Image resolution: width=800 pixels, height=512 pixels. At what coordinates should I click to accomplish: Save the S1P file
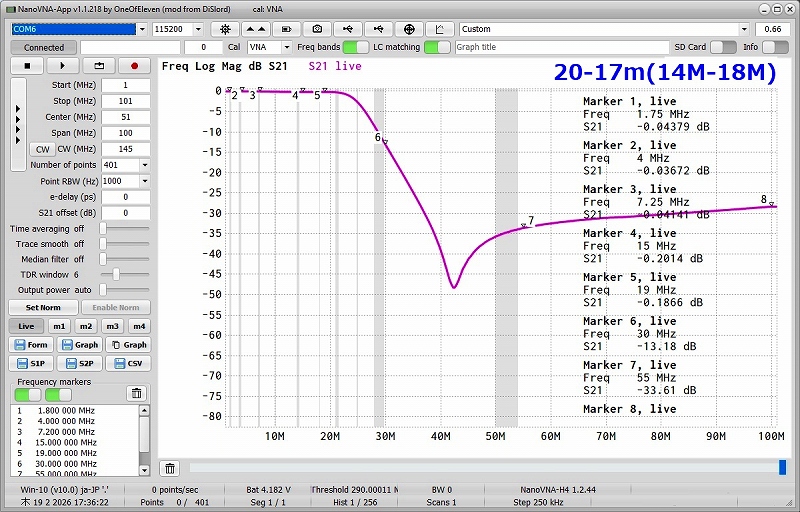coord(31,363)
